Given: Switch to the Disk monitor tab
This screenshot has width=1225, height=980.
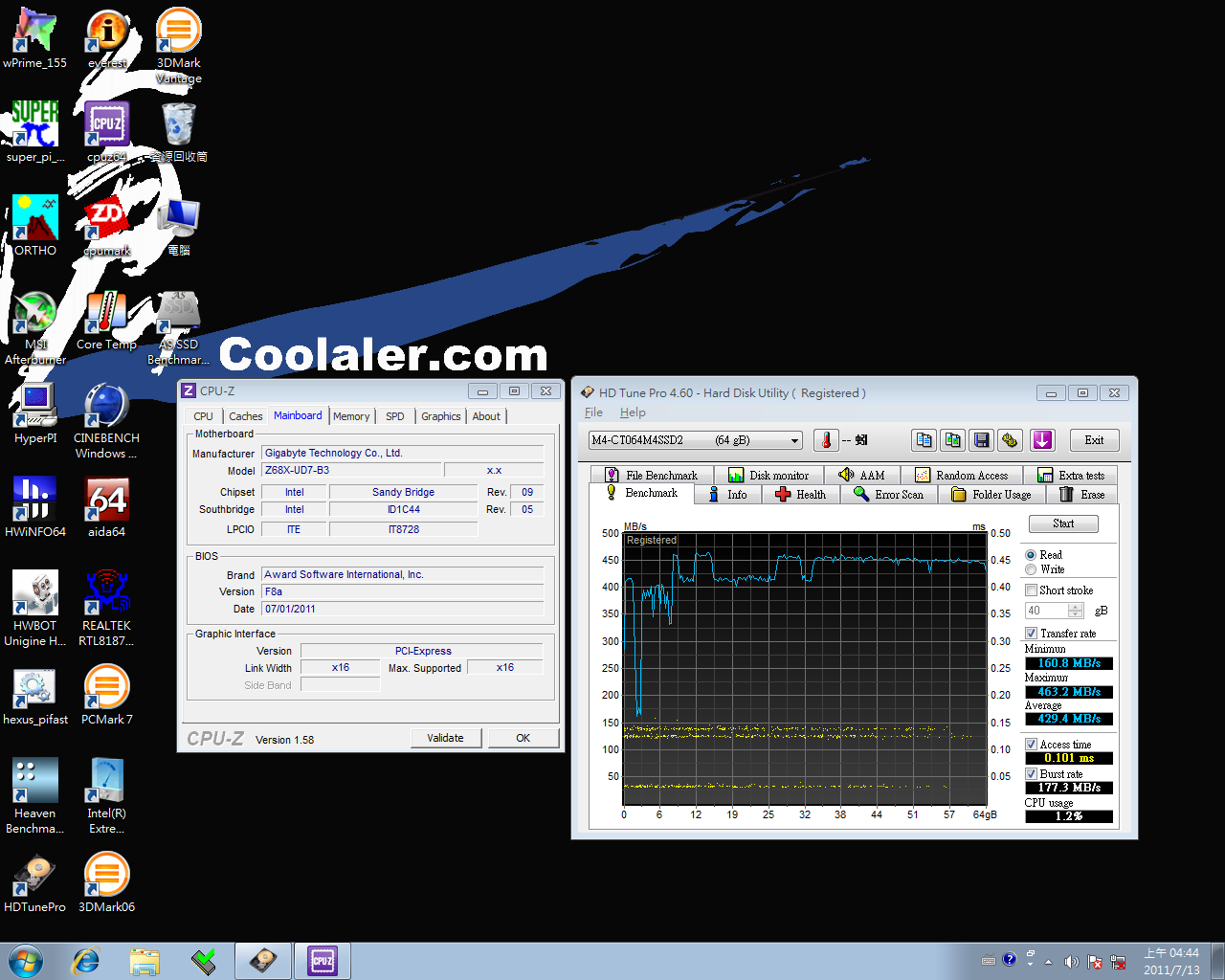Looking at the screenshot, I should coord(768,475).
